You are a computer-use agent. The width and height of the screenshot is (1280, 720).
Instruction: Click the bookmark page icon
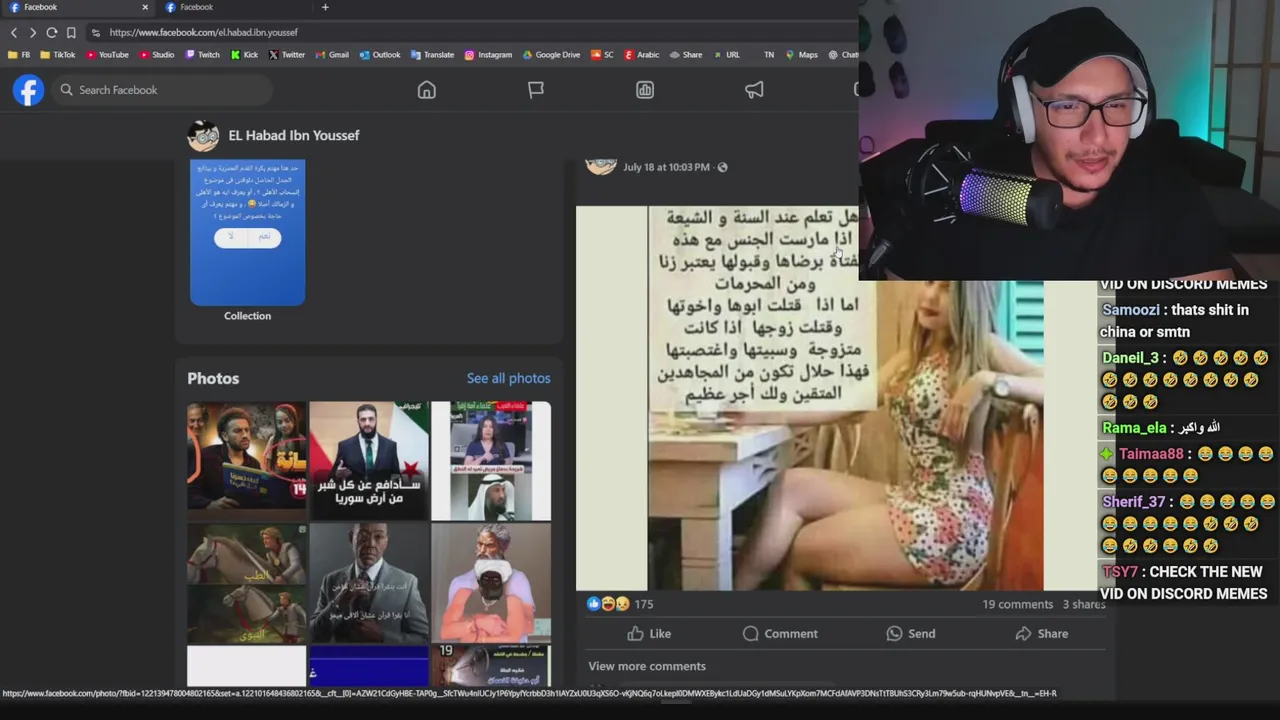[71, 32]
